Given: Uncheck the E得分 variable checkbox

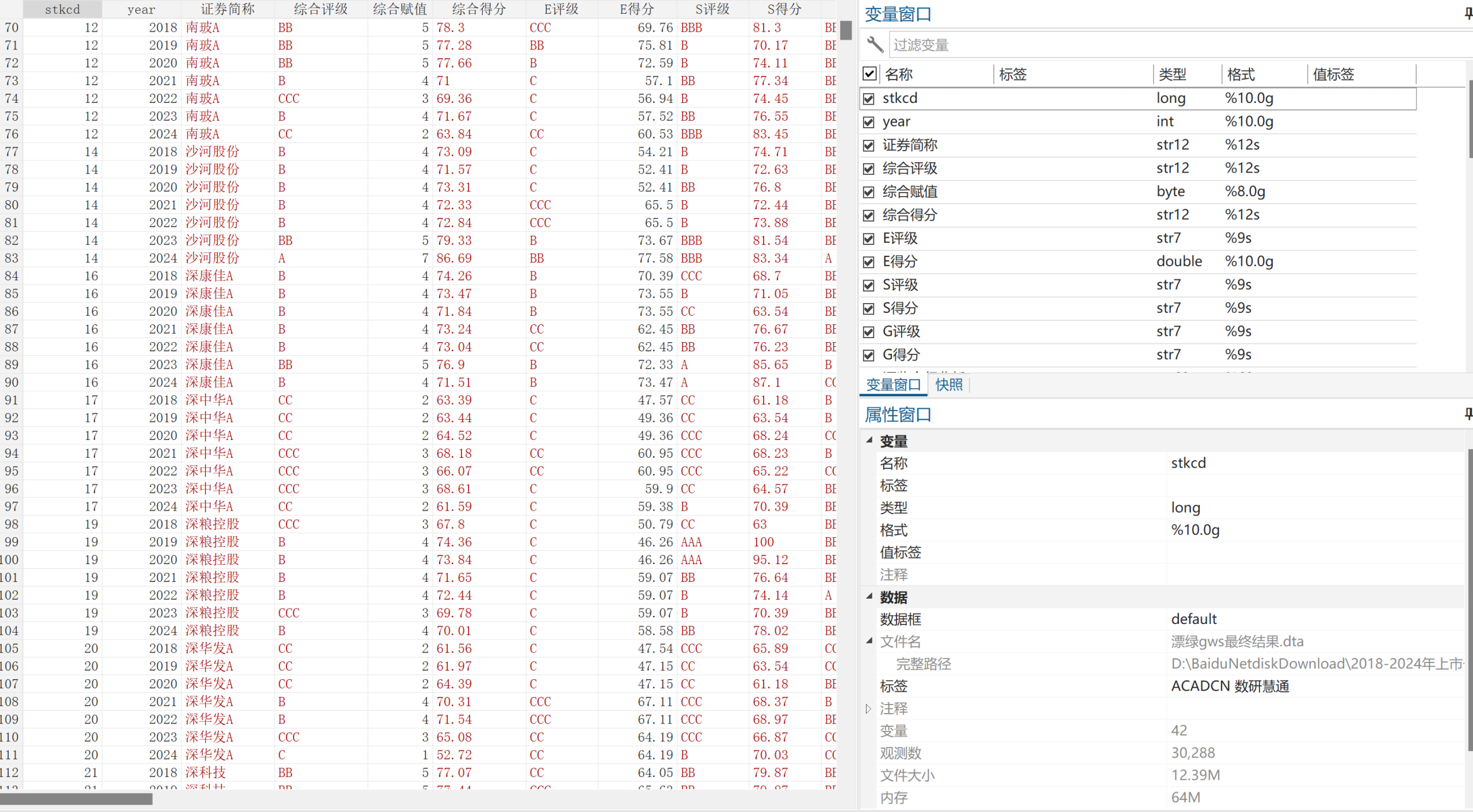Looking at the screenshot, I should click(869, 262).
